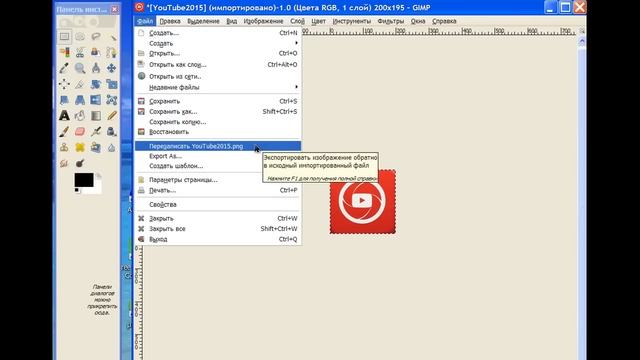Choose Закрыть все menu entry

(218, 229)
